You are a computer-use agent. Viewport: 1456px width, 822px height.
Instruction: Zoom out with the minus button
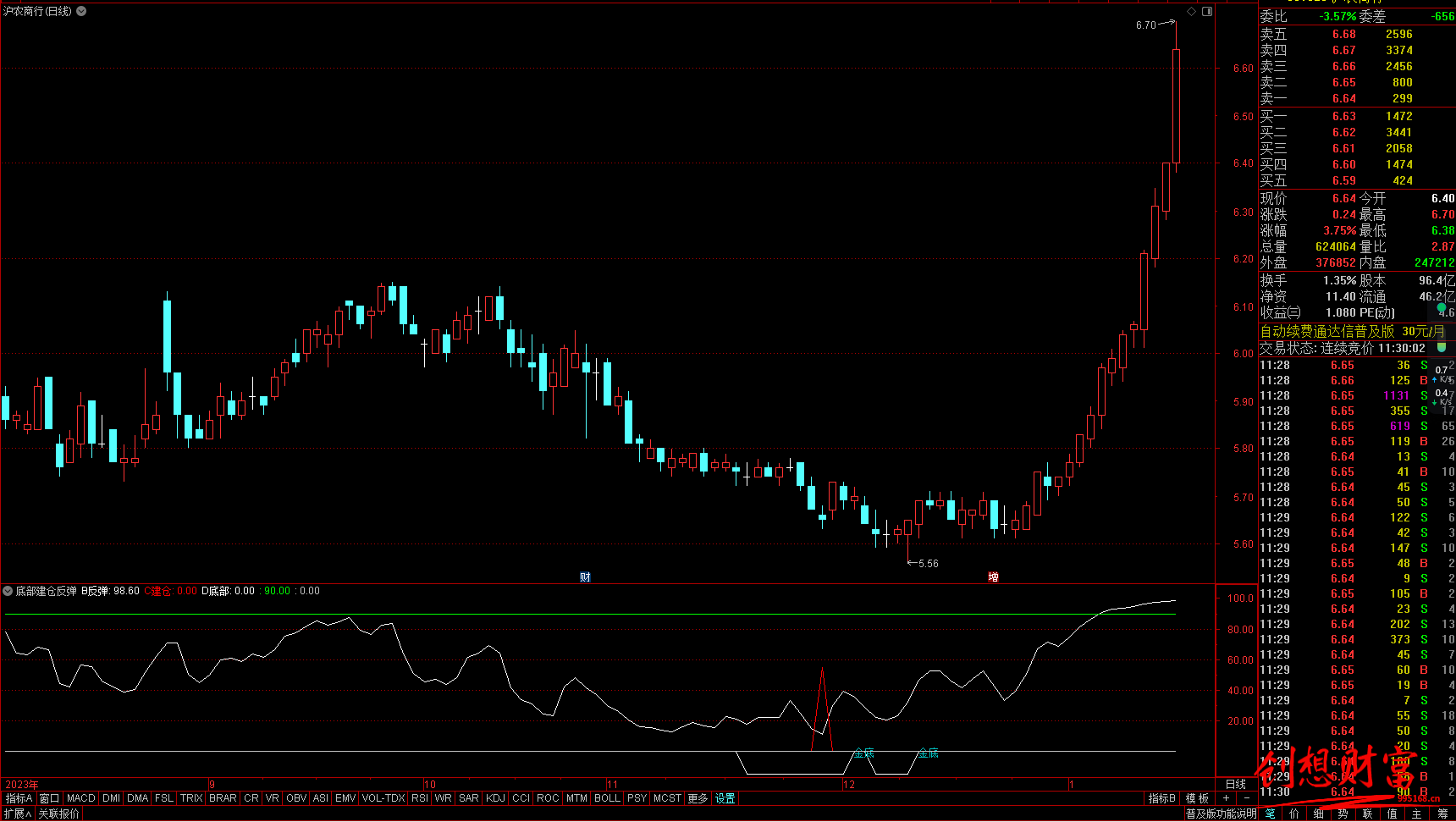1246,798
